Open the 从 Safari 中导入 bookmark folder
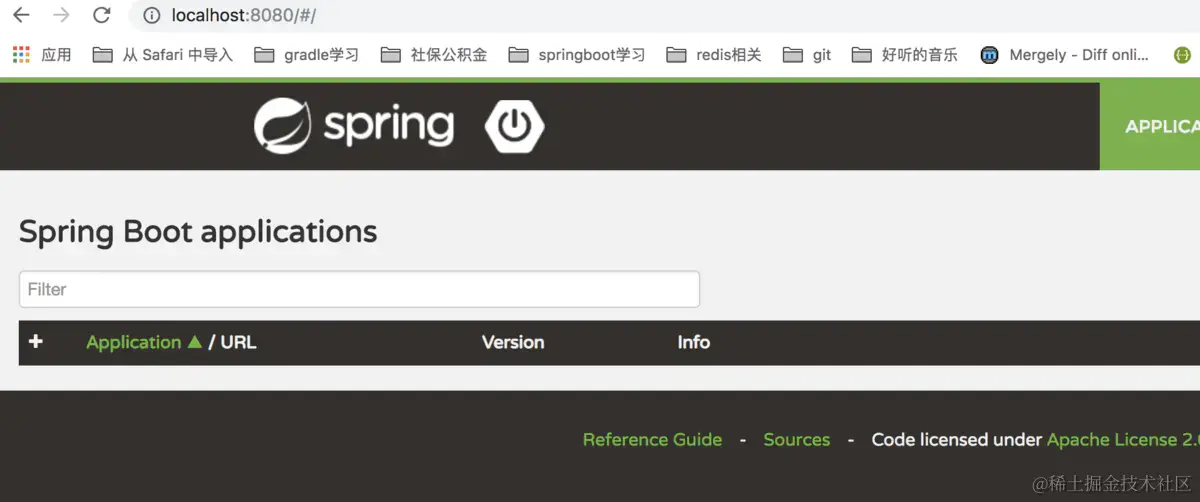The height and width of the screenshot is (502, 1200). [x=163, y=55]
